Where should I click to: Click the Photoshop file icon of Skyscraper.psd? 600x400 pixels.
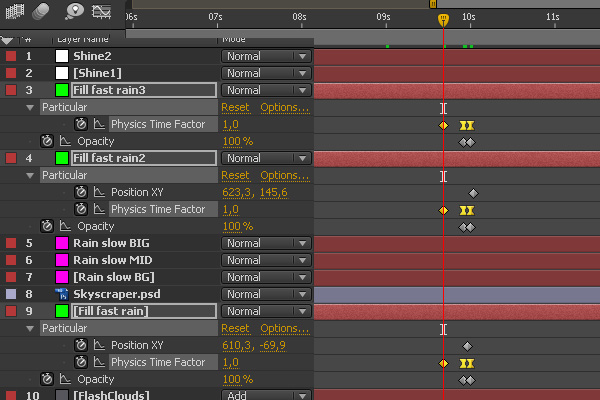[x=62, y=294]
